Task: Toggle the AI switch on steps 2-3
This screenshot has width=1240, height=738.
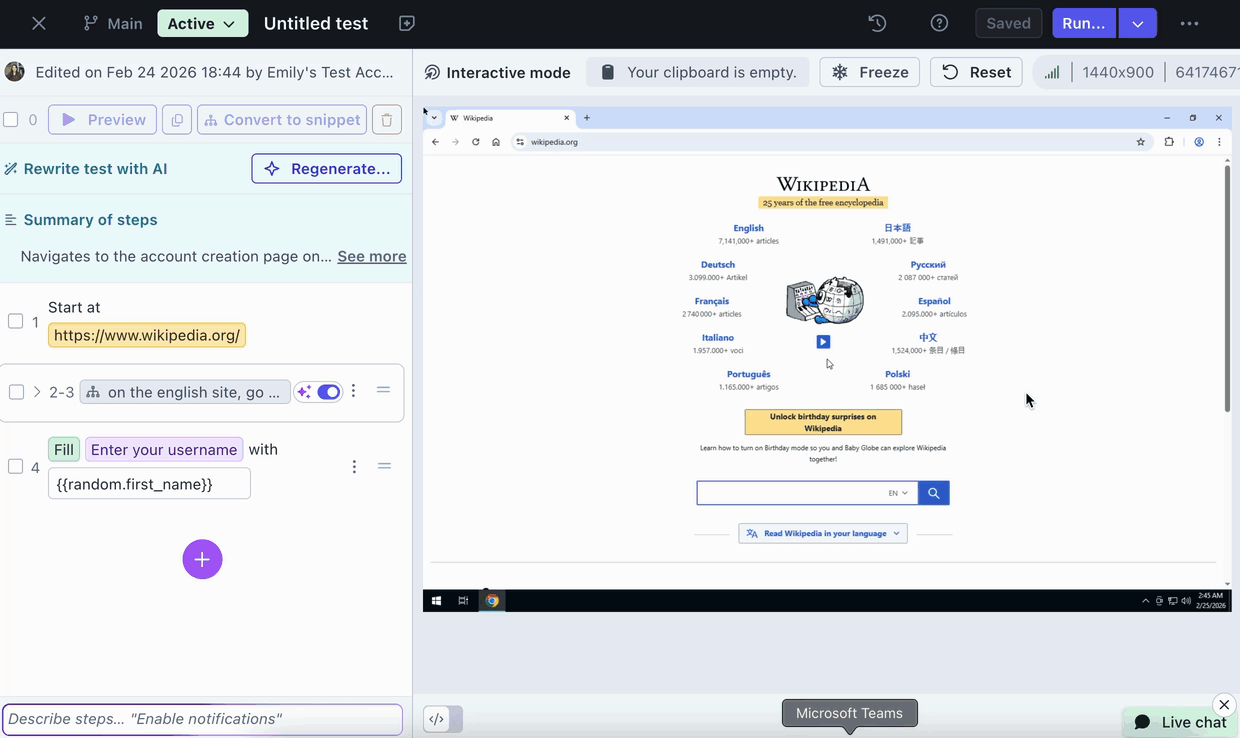Action: 329,392
